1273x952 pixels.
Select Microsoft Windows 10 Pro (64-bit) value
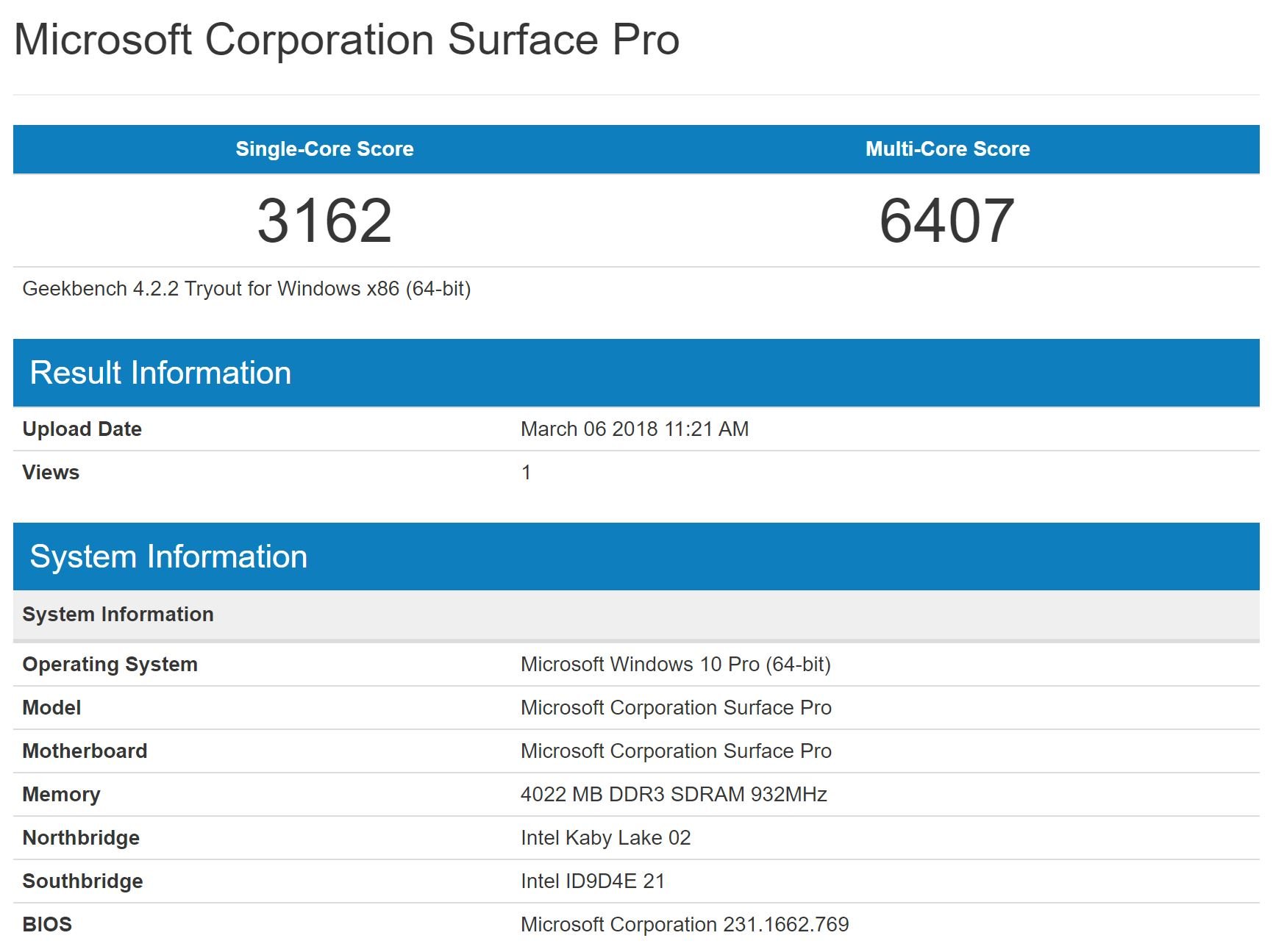676,665
